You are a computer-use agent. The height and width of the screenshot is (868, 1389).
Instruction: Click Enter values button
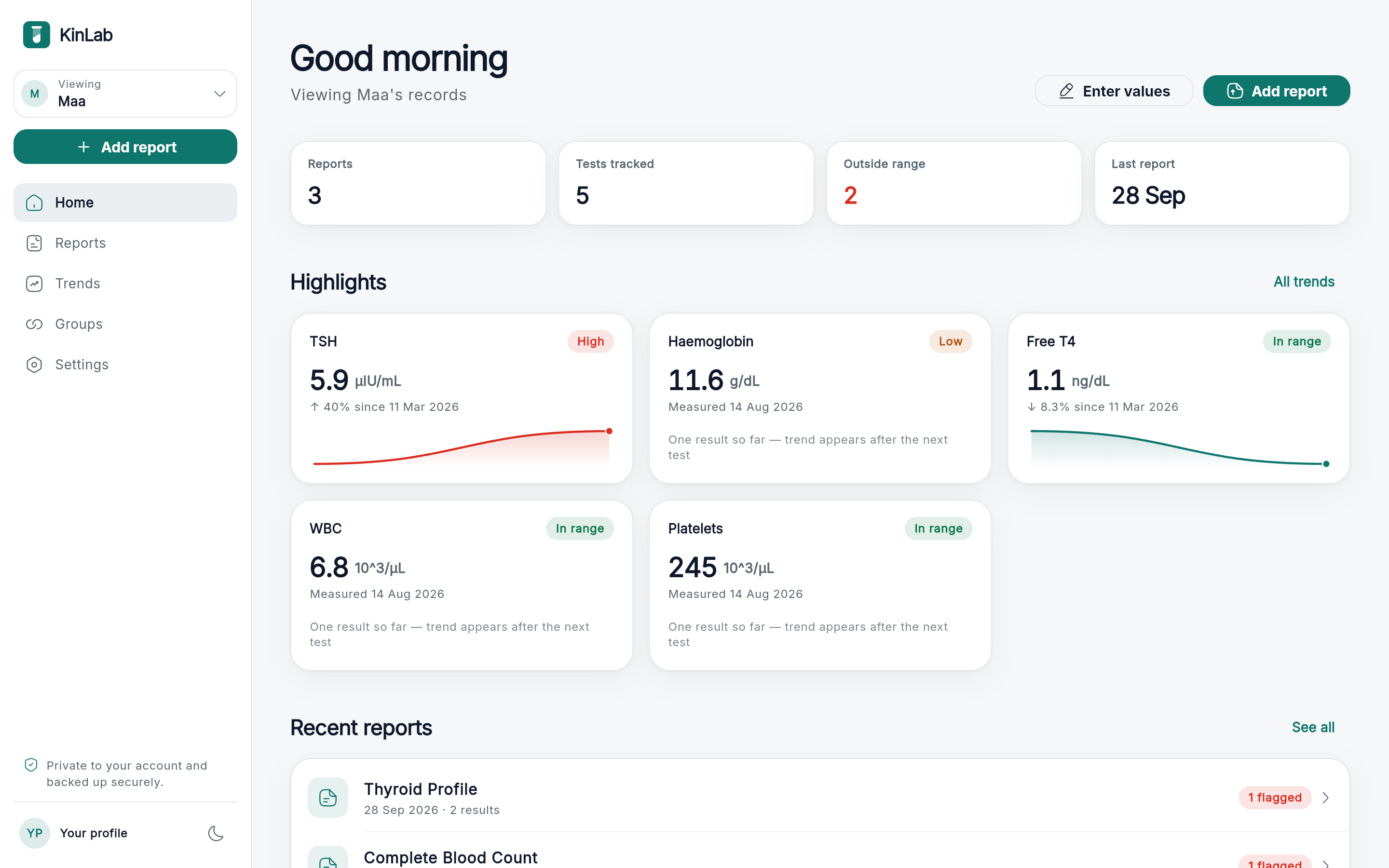coord(1114,91)
